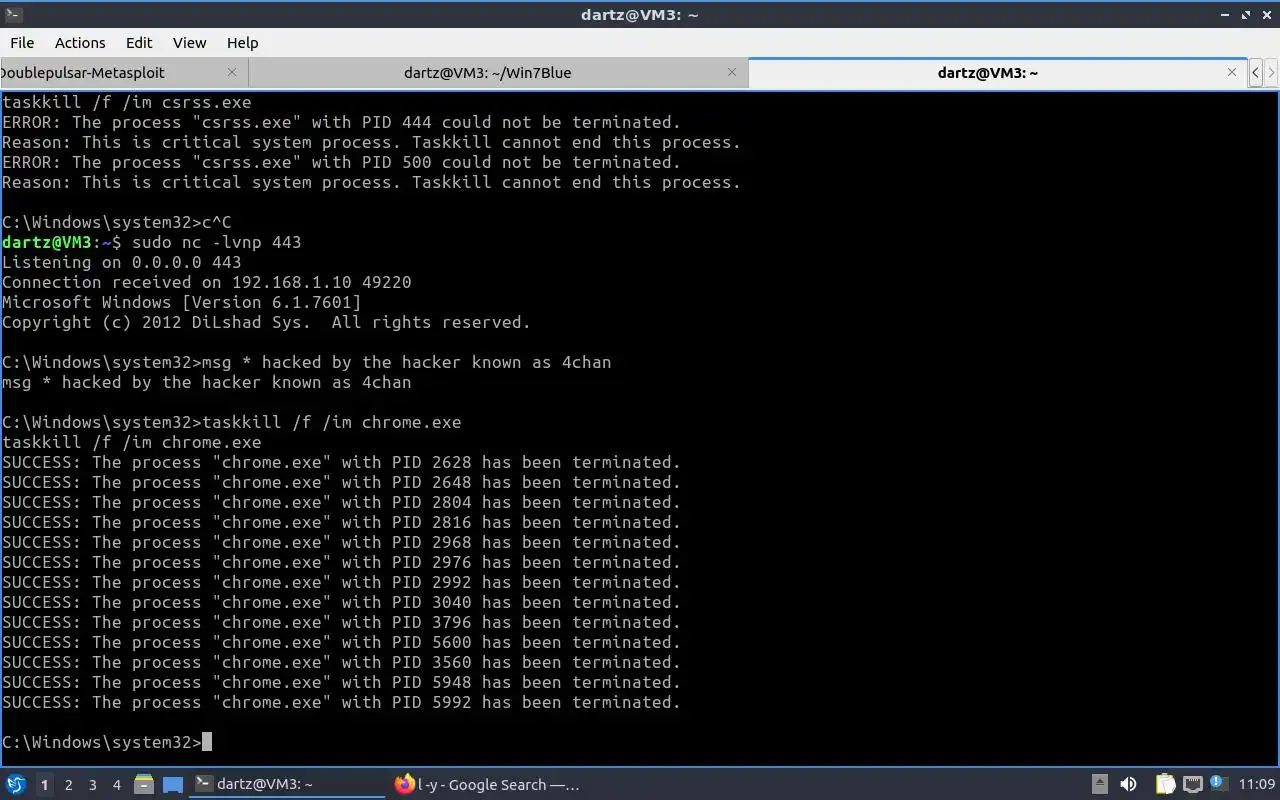Image resolution: width=1280 pixels, height=800 pixels.
Task: Switch to the dartz@VM3: ~/Win7Blue tab
Action: [x=498, y=72]
